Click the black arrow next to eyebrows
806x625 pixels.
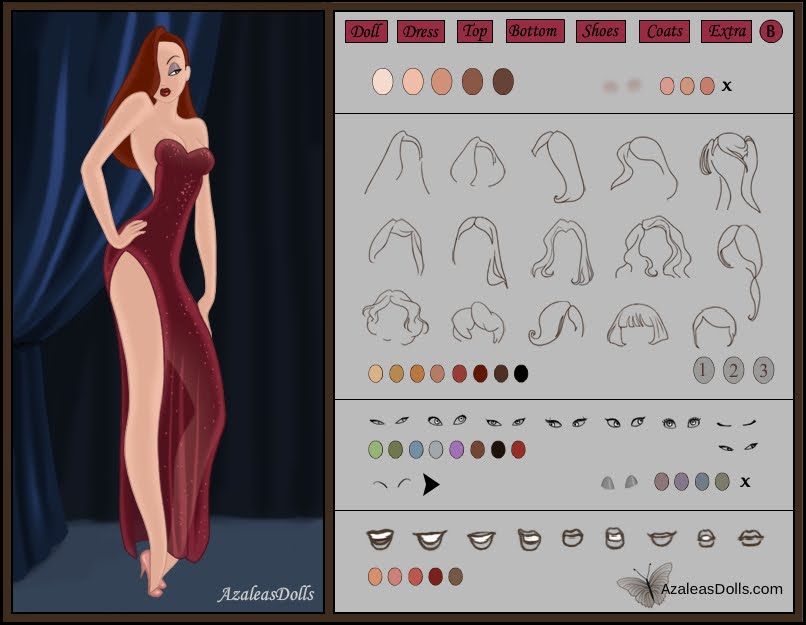click(431, 484)
